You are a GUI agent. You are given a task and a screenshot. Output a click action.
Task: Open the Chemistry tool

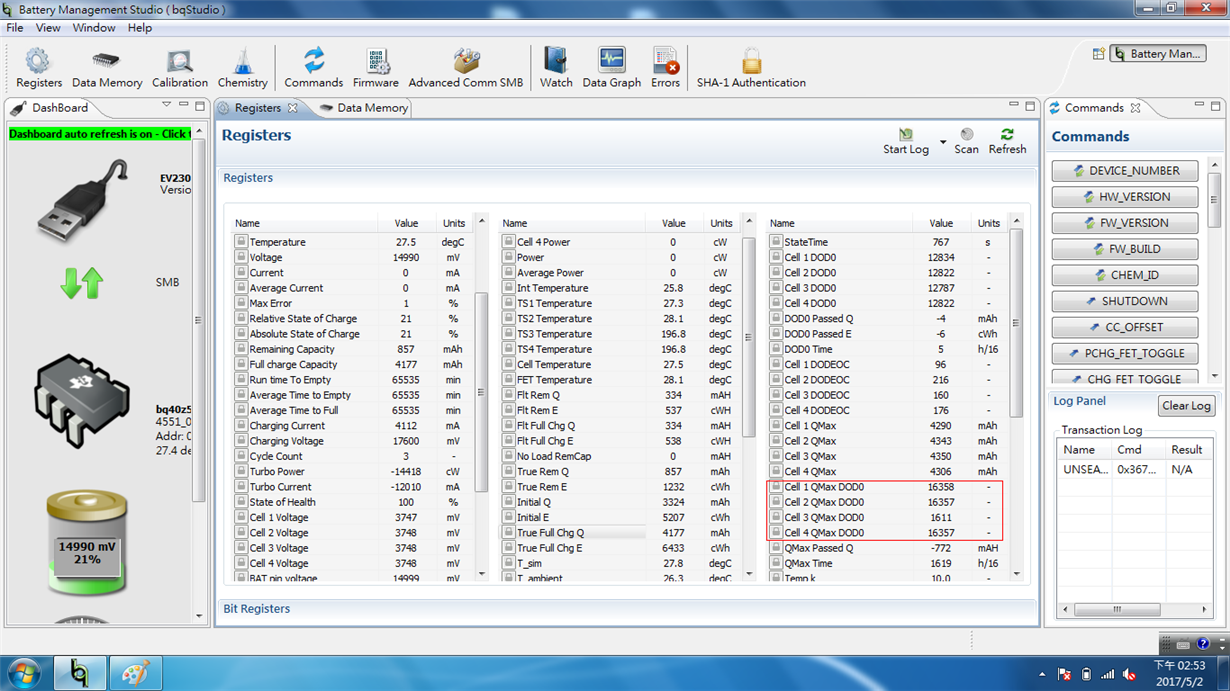tap(242, 68)
